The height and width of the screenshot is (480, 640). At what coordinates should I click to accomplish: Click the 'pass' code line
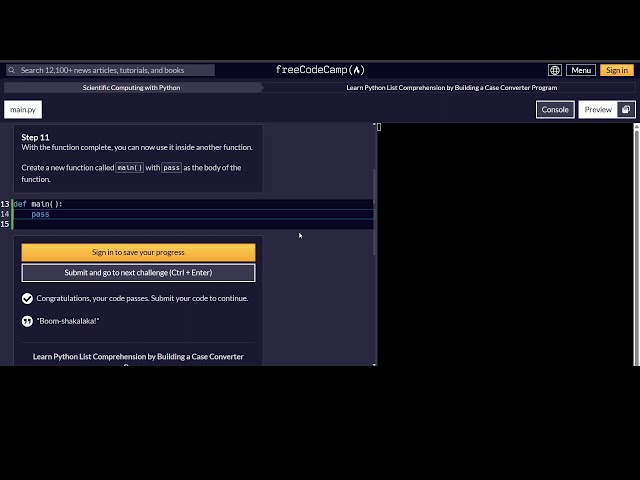point(193,214)
